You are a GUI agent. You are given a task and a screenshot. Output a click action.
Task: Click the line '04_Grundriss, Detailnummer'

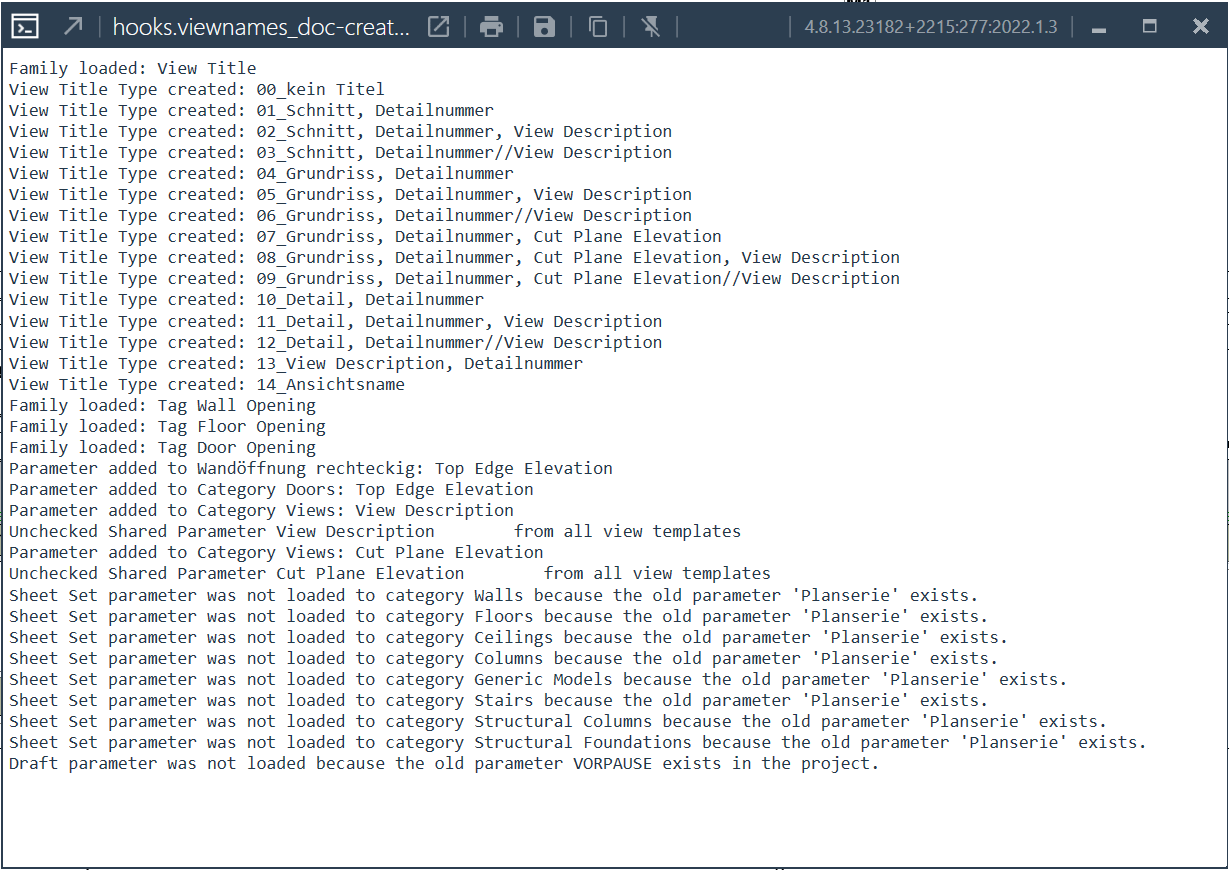pyautogui.click(x=261, y=174)
